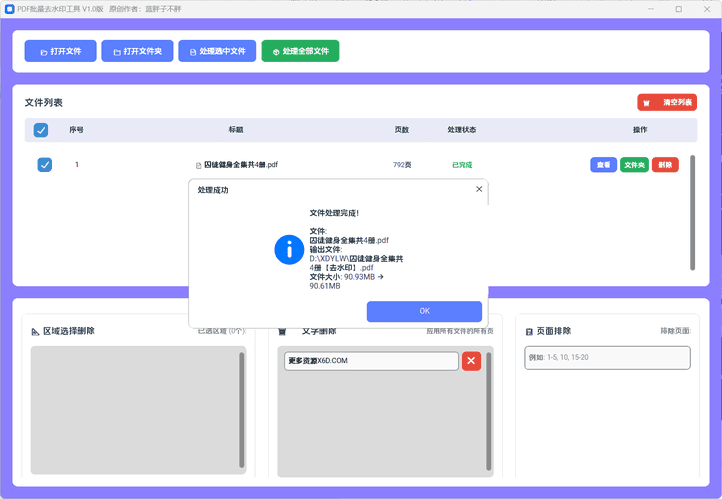
Task: Uncheck the checkbox for file row 1
Action: tap(44, 165)
